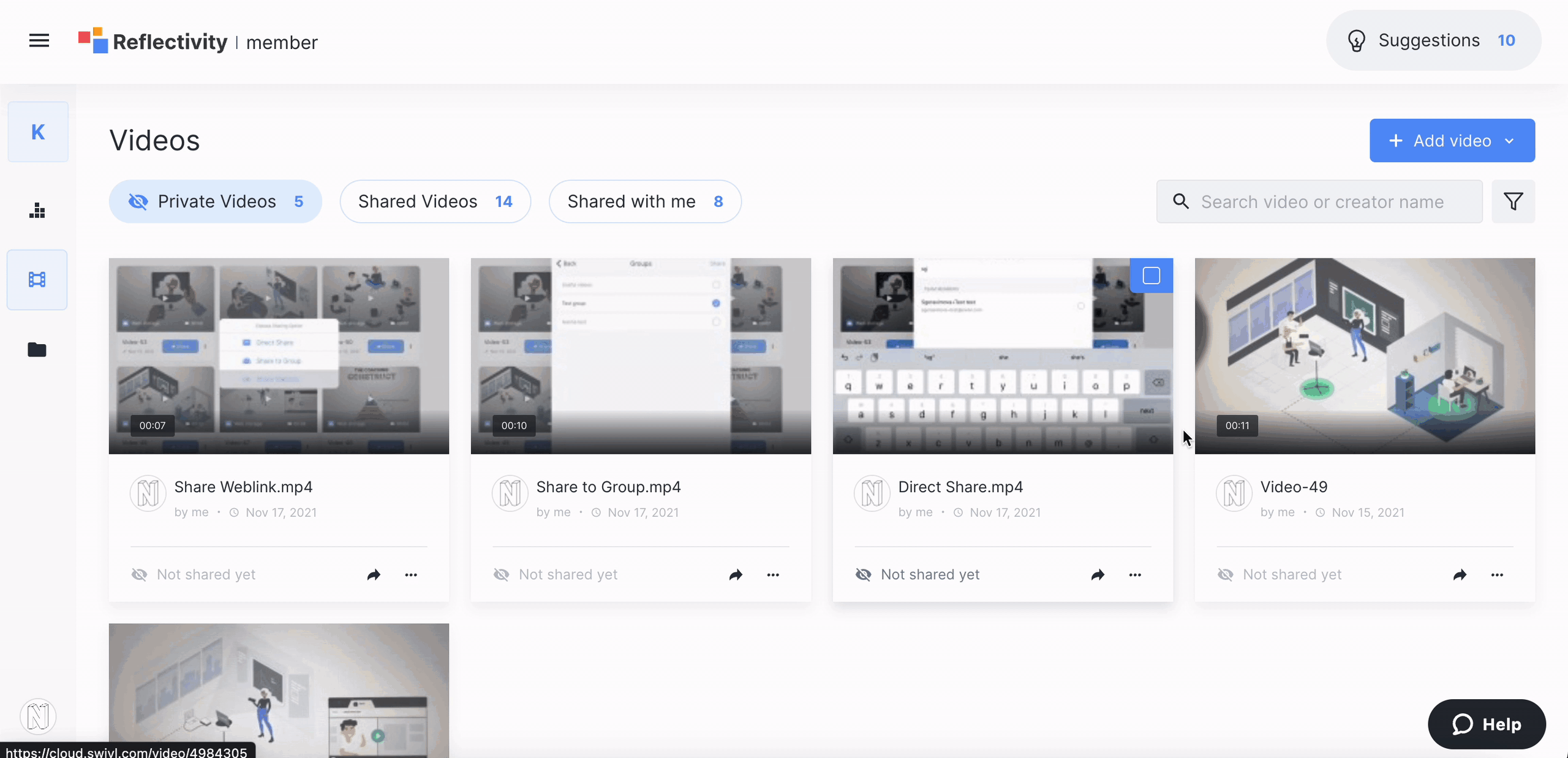Click share arrow on Direct Share.mp4 card
This screenshot has width=1568, height=758.
(1098, 575)
